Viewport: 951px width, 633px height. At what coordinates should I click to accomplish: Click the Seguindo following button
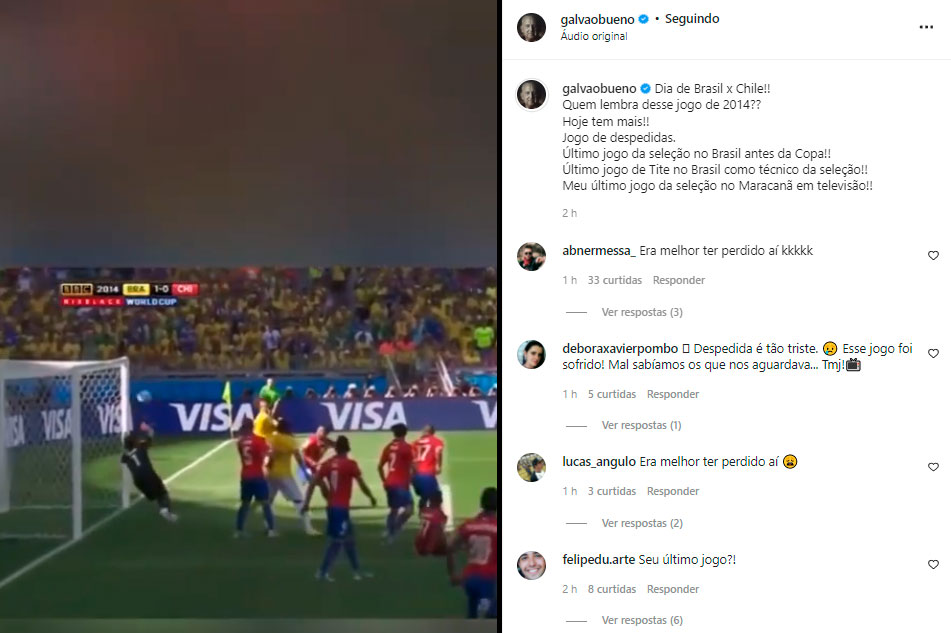pyautogui.click(x=692, y=19)
